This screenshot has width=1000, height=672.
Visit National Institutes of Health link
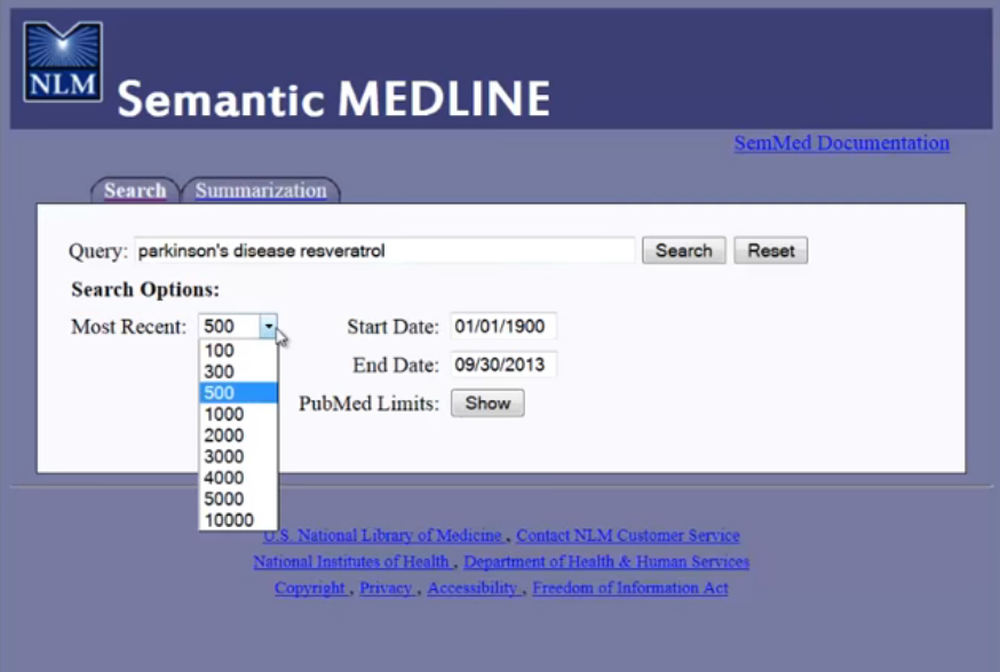pyautogui.click(x=353, y=562)
